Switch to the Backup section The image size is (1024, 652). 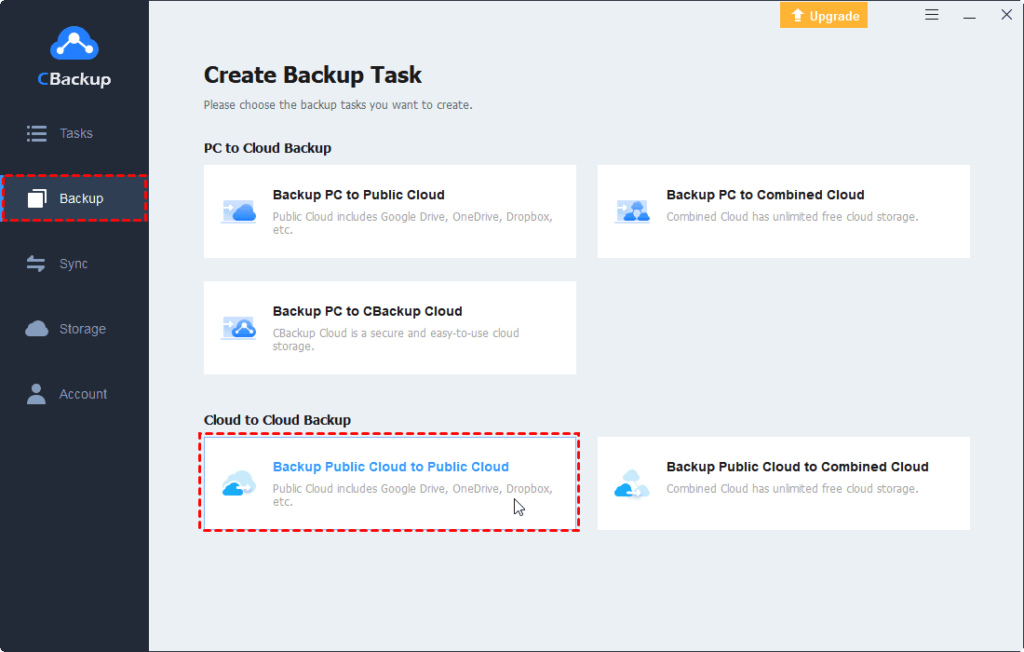[74, 198]
